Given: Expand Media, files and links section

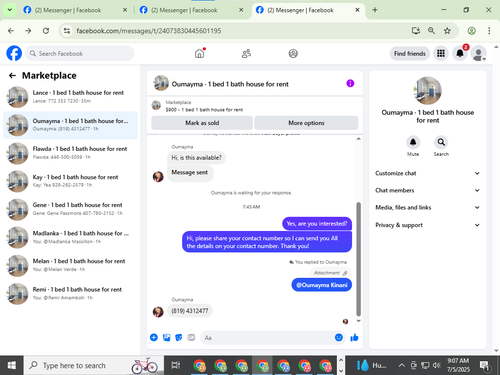Looking at the screenshot, I should click(x=428, y=207).
